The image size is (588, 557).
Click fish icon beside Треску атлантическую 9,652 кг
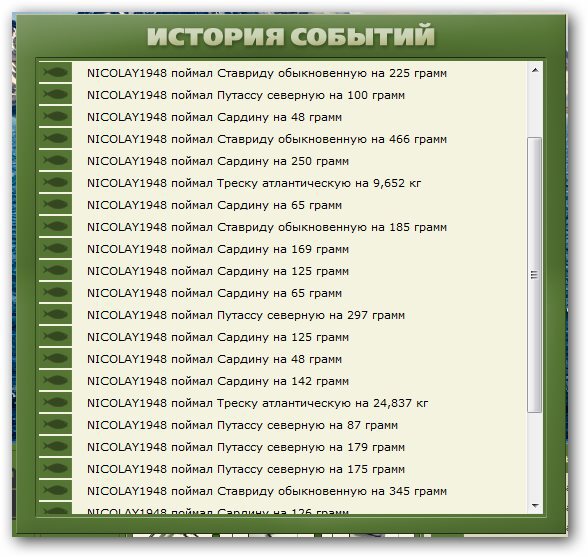point(56,182)
